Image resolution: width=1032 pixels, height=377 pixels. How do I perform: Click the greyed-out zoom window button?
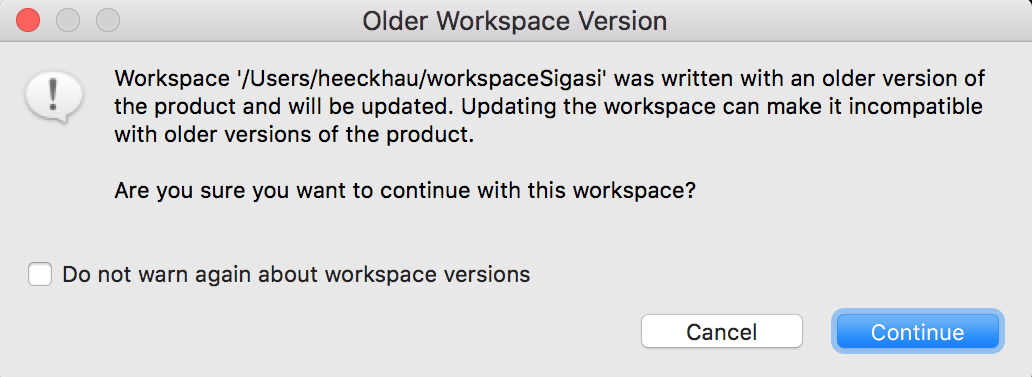click(x=108, y=20)
